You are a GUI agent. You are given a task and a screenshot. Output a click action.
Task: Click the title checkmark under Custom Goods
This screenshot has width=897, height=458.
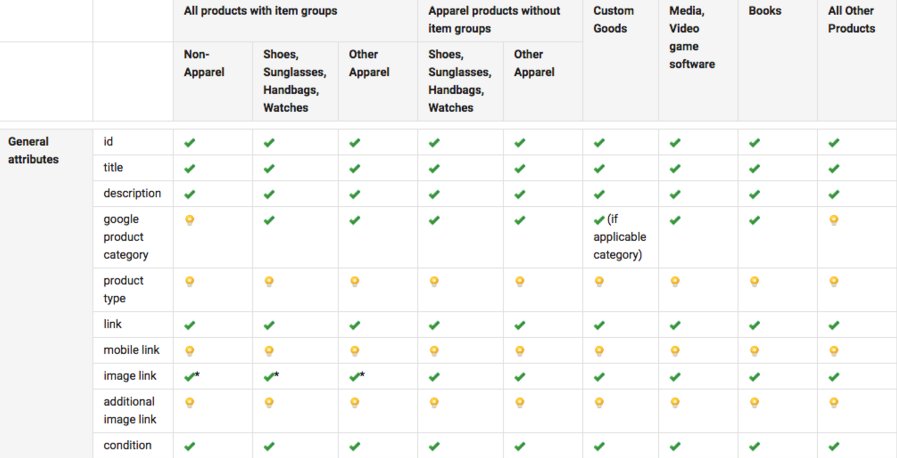point(599,169)
